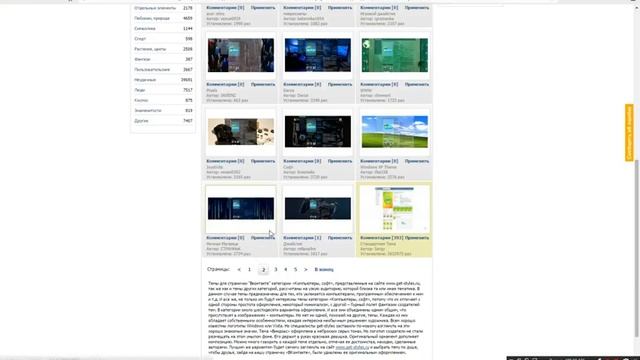The image size is (640, 360).
Task: Open Комментарии for the Windows XP Theme
Action: pos(379,161)
